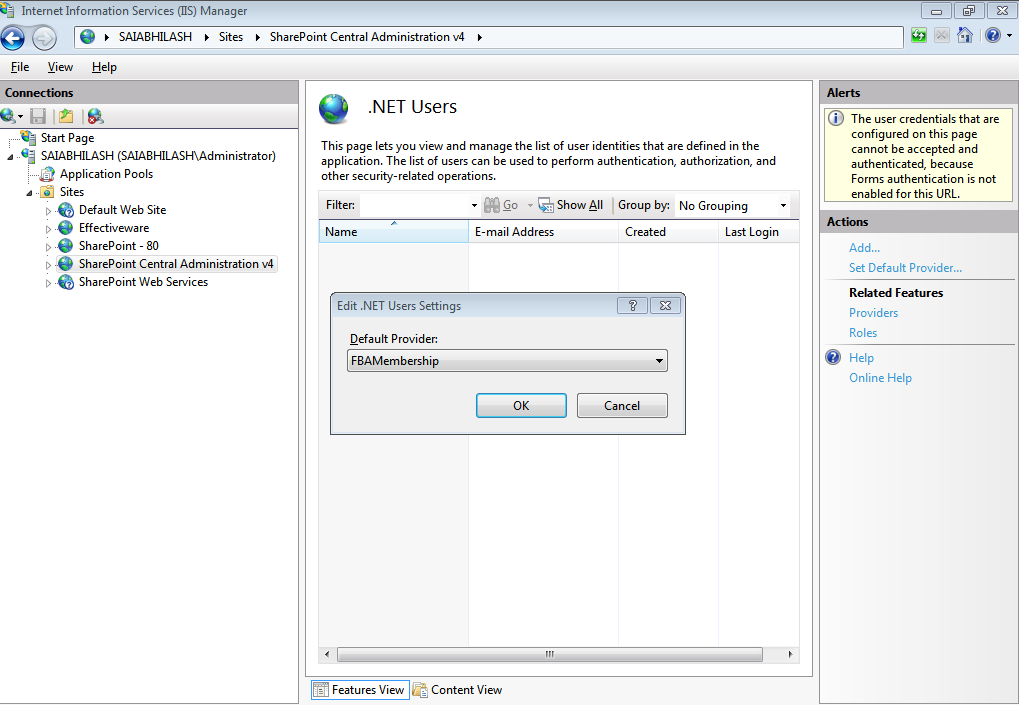Click the Refresh page icon in toolbar
The height and width of the screenshot is (706, 1019).
[918, 36]
